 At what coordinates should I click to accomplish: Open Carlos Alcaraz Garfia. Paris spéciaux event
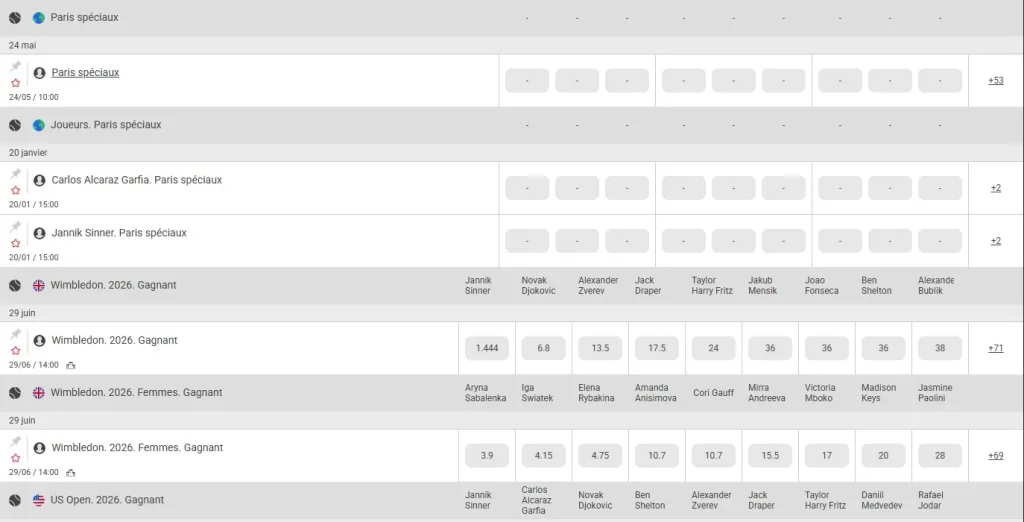coord(136,180)
